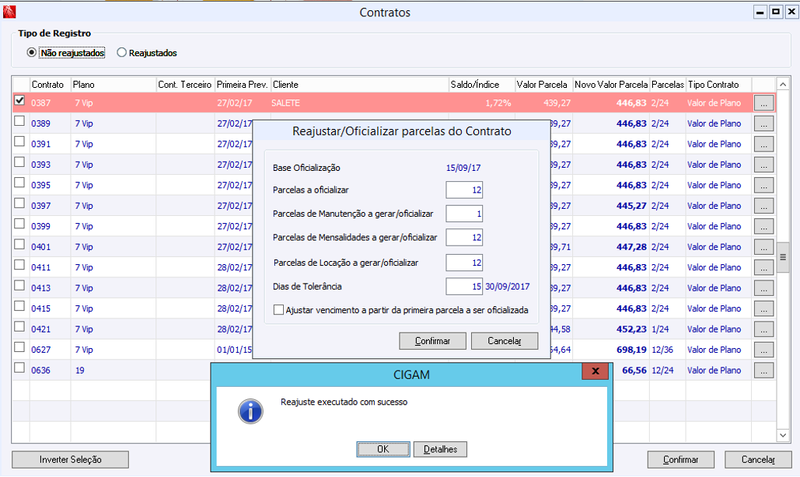
Task: Open Detalhes in the CIGAM message dialog
Action: pyautogui.click(x=440, y=449)
